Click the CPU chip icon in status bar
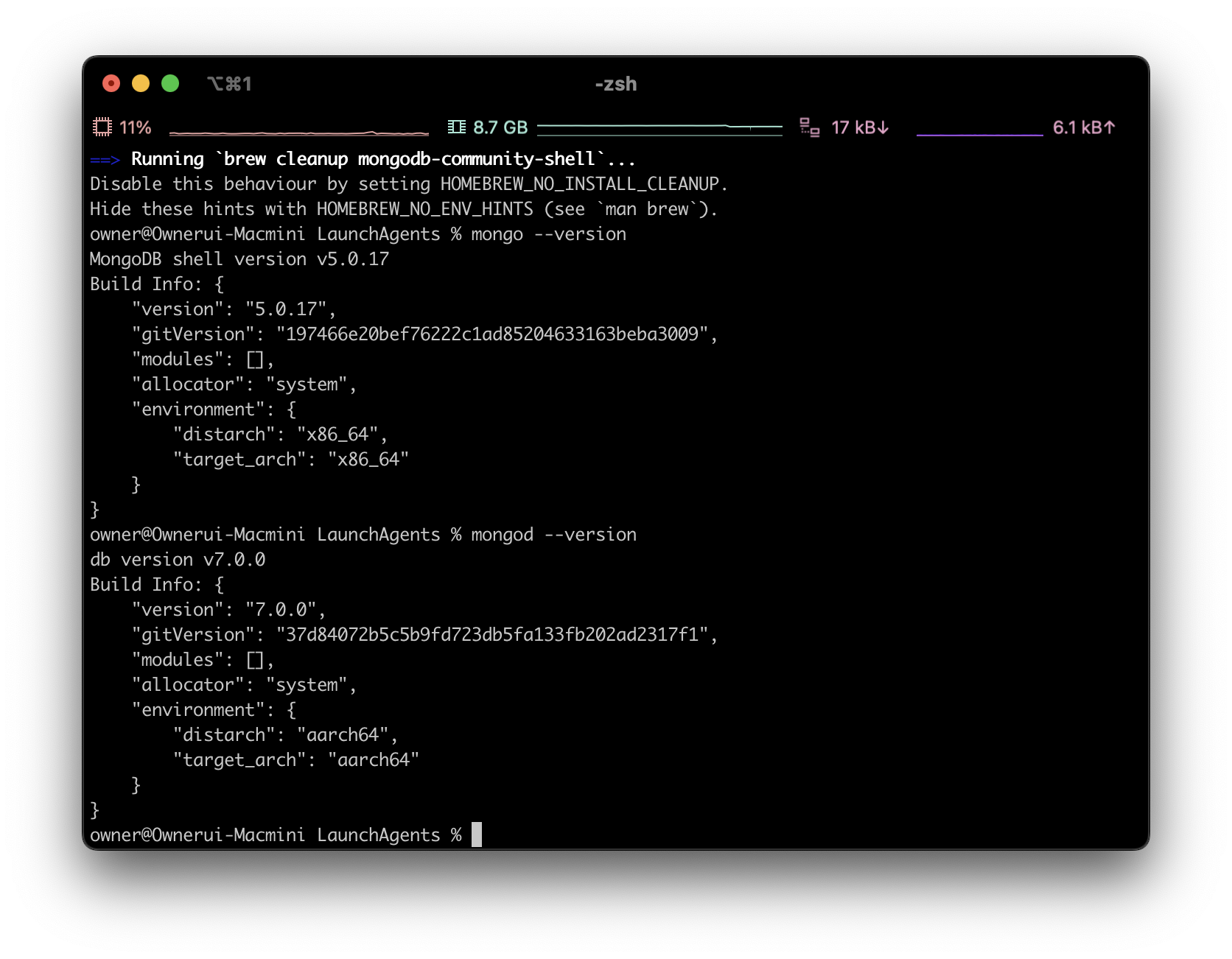Image resolution: width=1232 pixels, height=959 pixels. pos(102,127)
